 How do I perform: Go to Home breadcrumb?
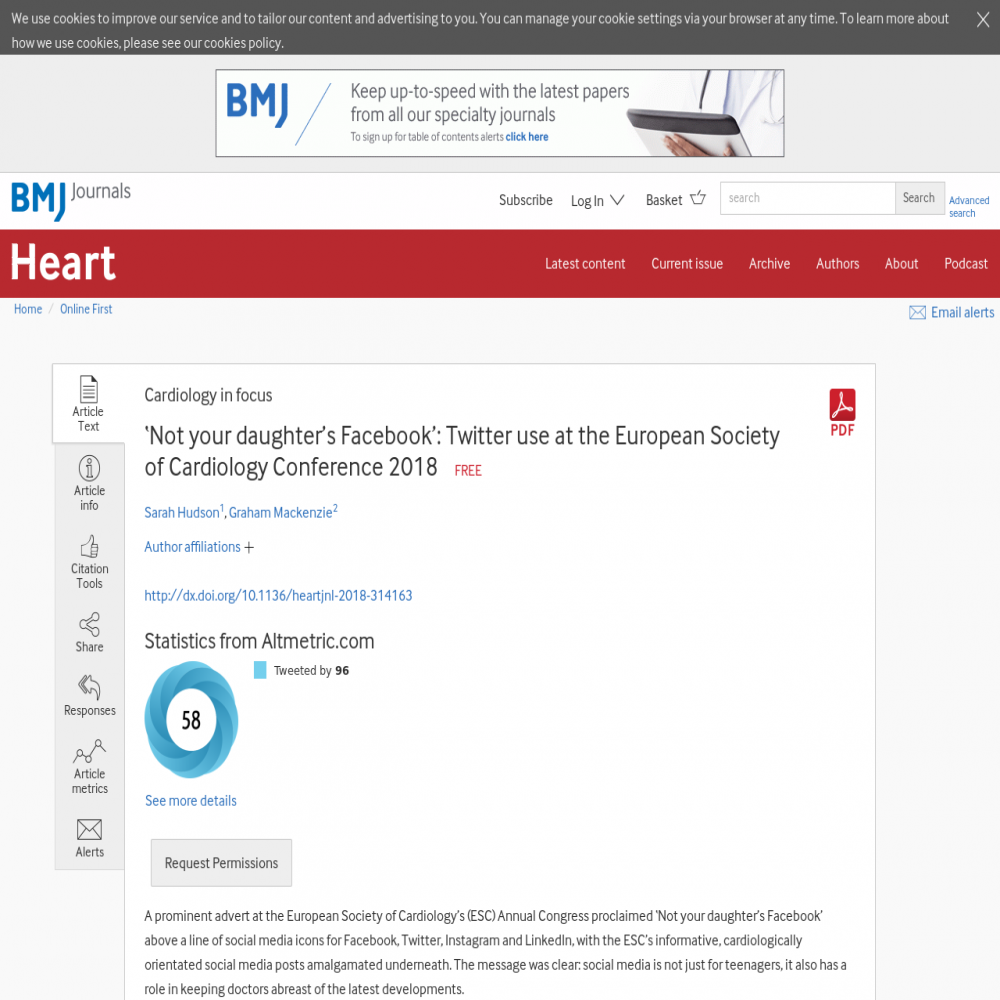(28, 309)
